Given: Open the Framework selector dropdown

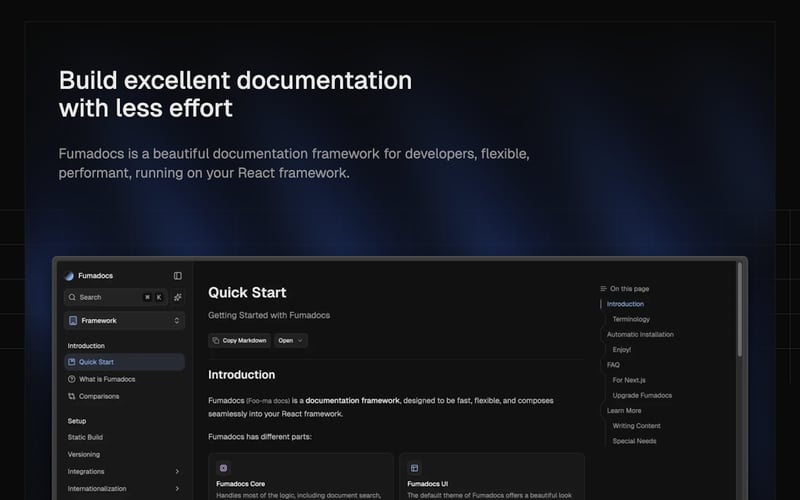Looking at the screenshot, I should point(124,321).
